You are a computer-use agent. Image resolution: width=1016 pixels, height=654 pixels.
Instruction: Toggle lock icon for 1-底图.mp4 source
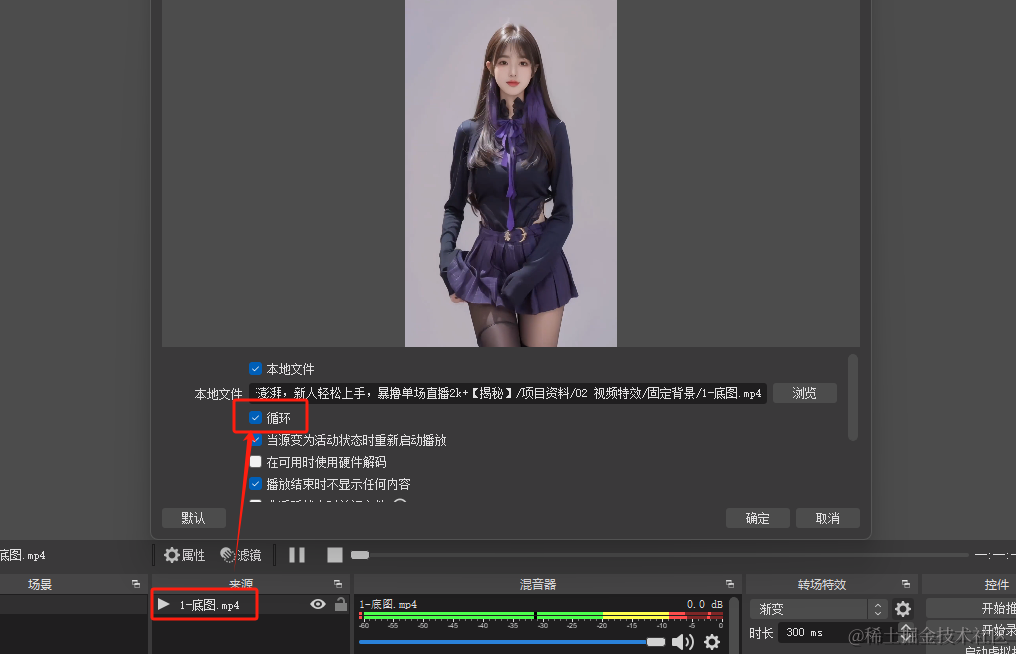(340, 604)
